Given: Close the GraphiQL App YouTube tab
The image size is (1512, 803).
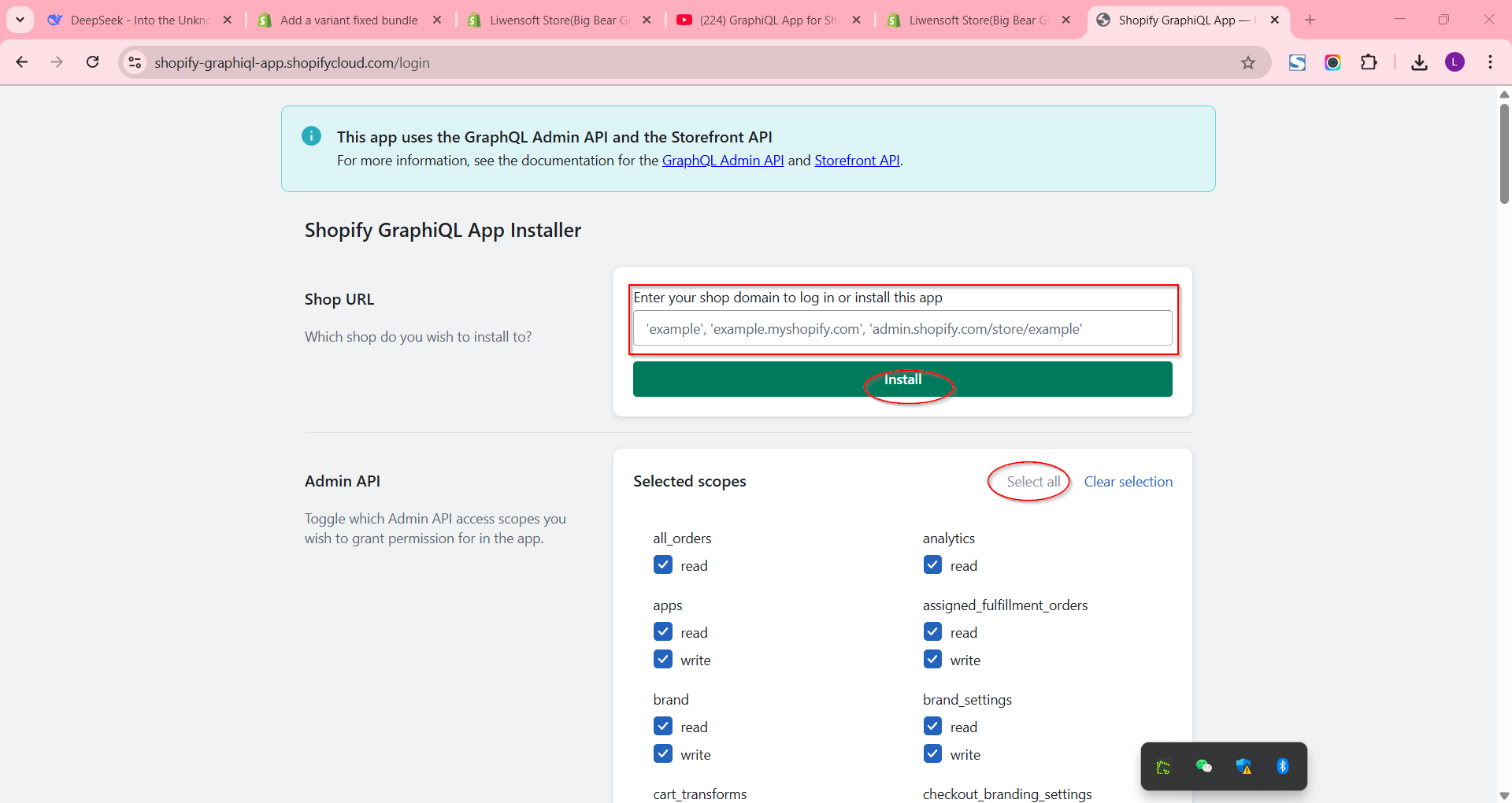Looking at the screenshot, I should point(856,20).
